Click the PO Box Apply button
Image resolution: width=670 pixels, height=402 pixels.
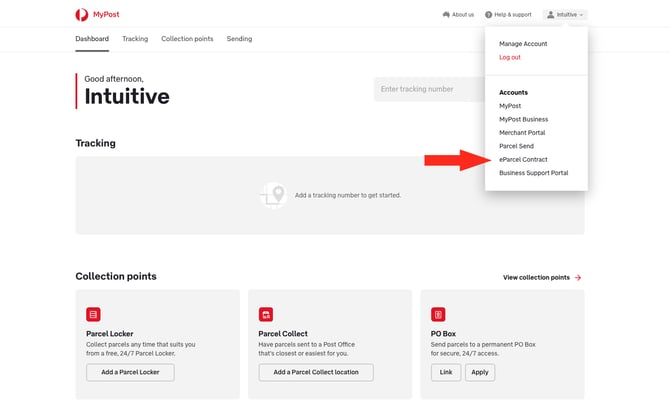[480, 373]
